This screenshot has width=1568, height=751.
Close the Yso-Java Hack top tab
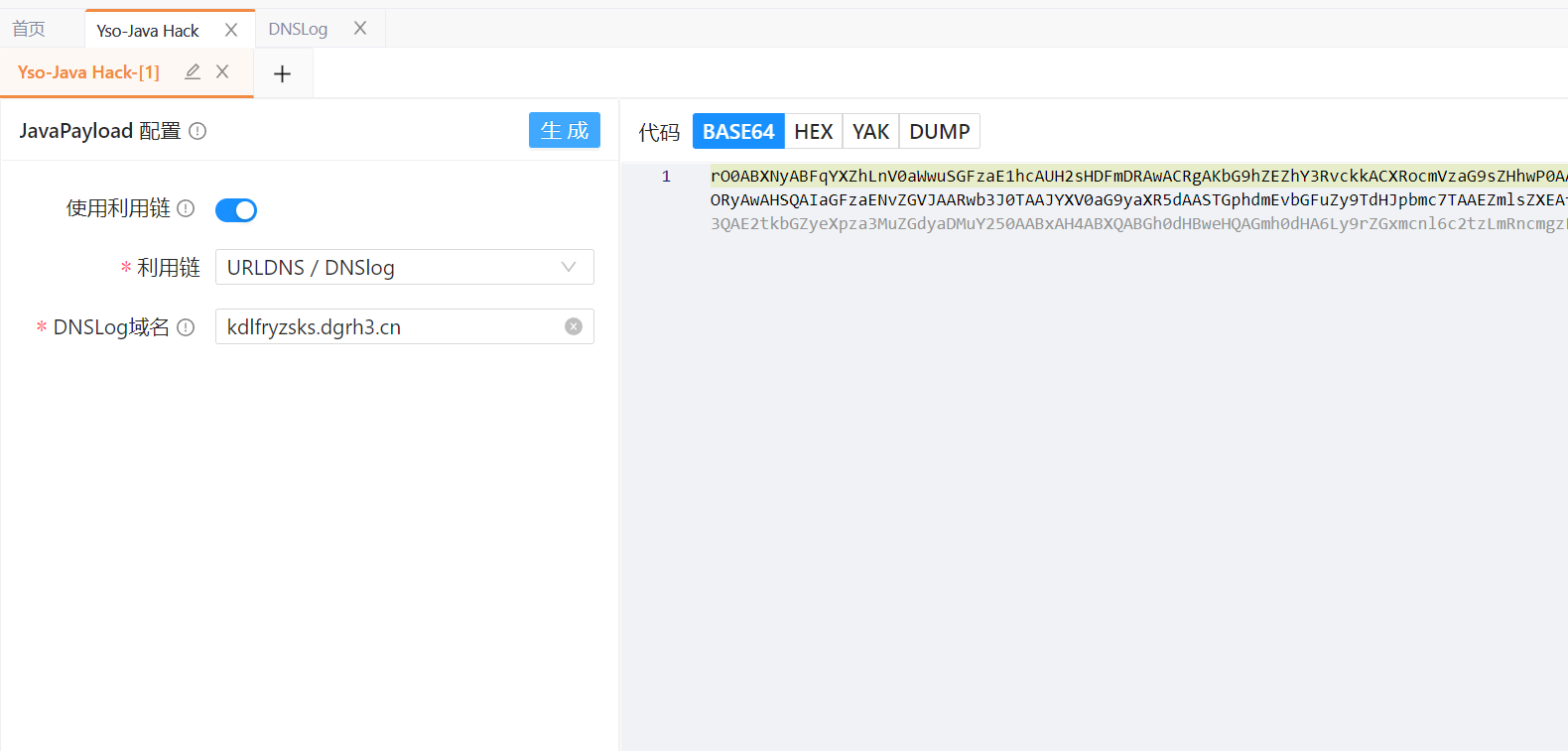pyautogui.click(x=231, y=30)
